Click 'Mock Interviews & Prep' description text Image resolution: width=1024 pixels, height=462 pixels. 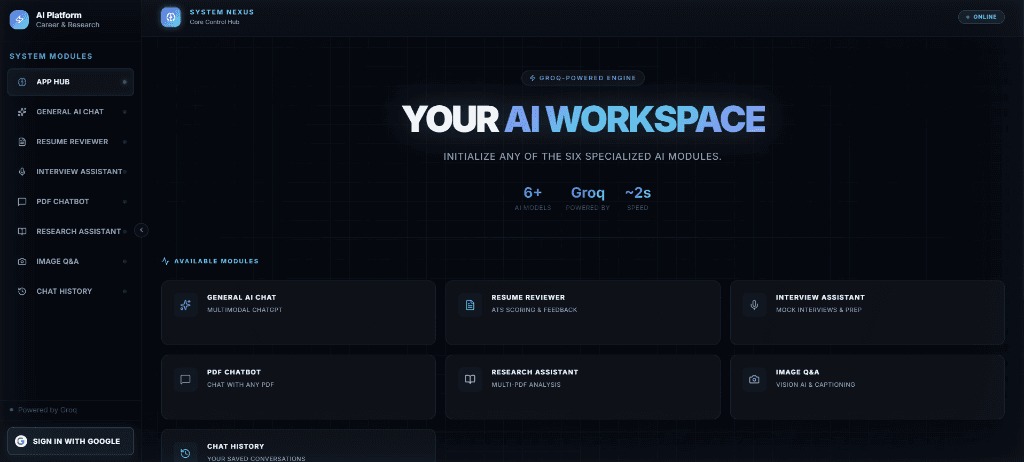click(819, 310)
